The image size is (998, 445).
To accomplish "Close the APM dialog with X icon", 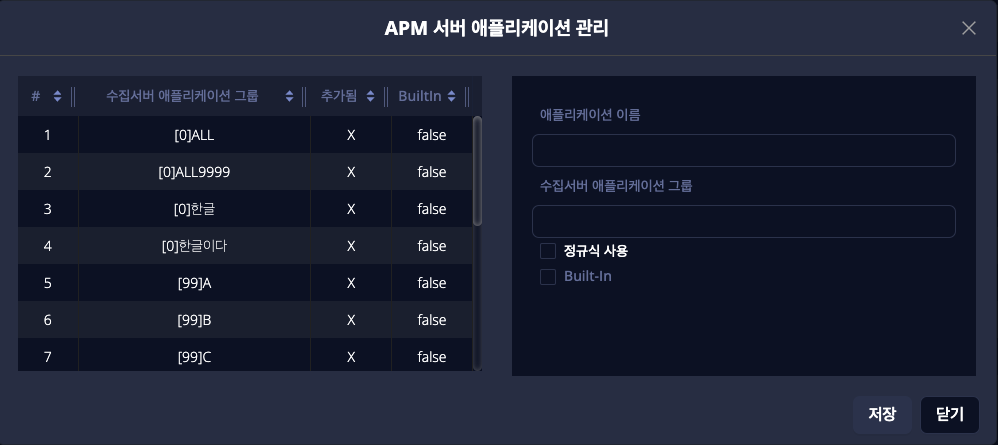I will 968,28.
